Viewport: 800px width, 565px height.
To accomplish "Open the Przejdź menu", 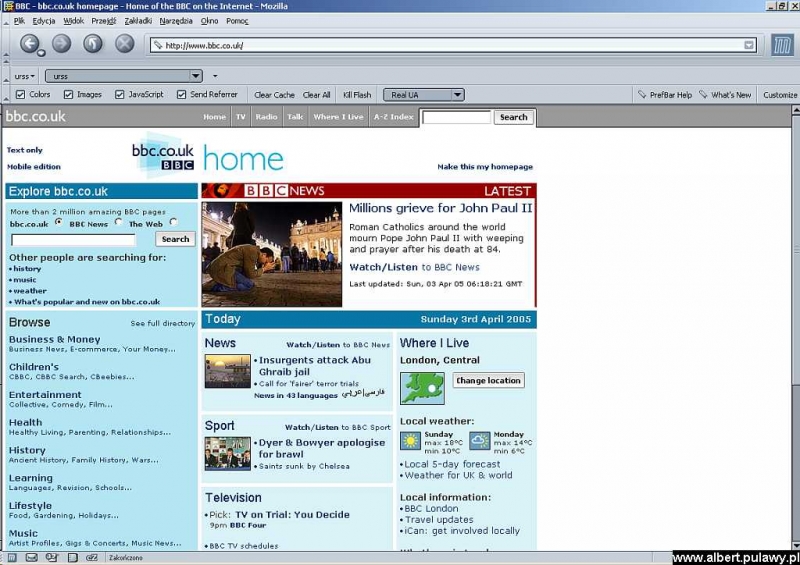I will point(104,21).
